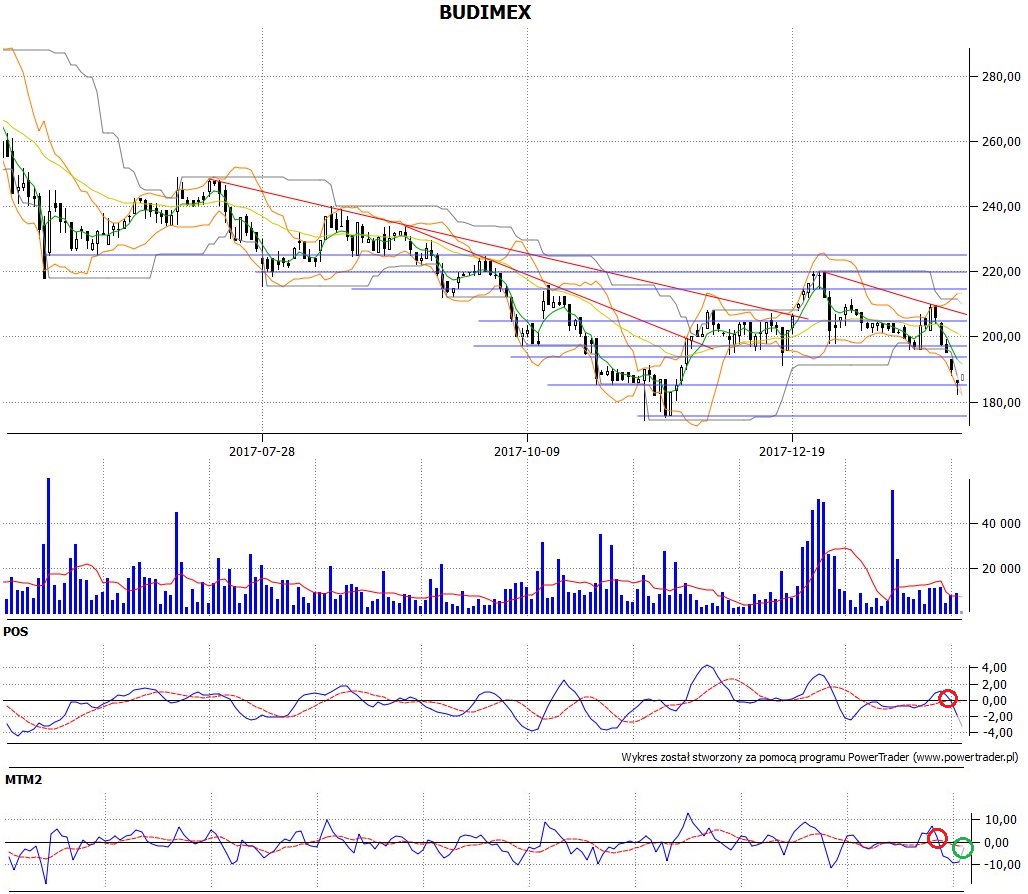Screen dimensions: 1028x894
Task: Click the MTM2 -10,00 axis label
Action: point(1000,864)
